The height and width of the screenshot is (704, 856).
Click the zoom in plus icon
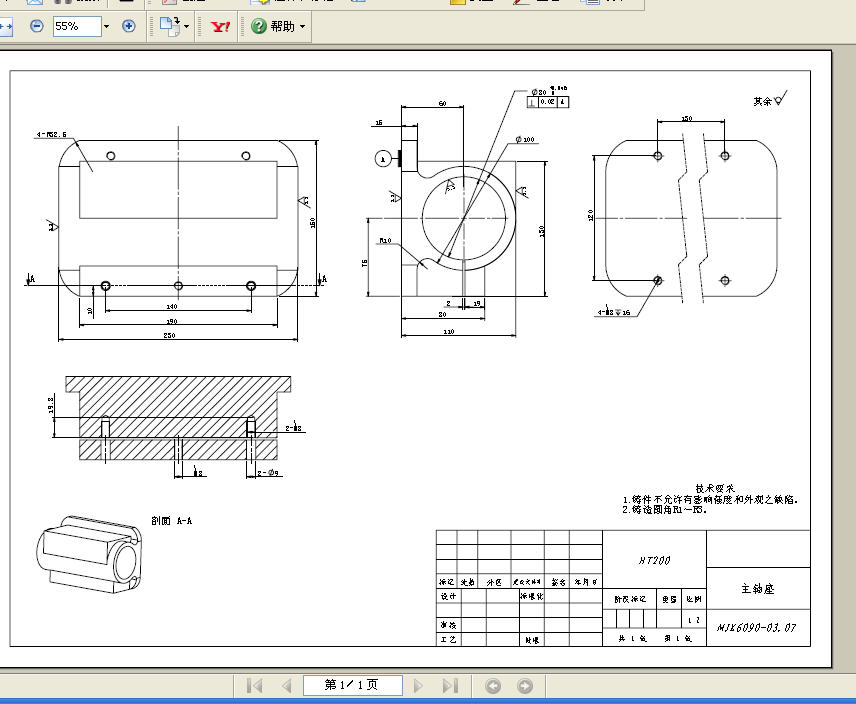(128, 26)
